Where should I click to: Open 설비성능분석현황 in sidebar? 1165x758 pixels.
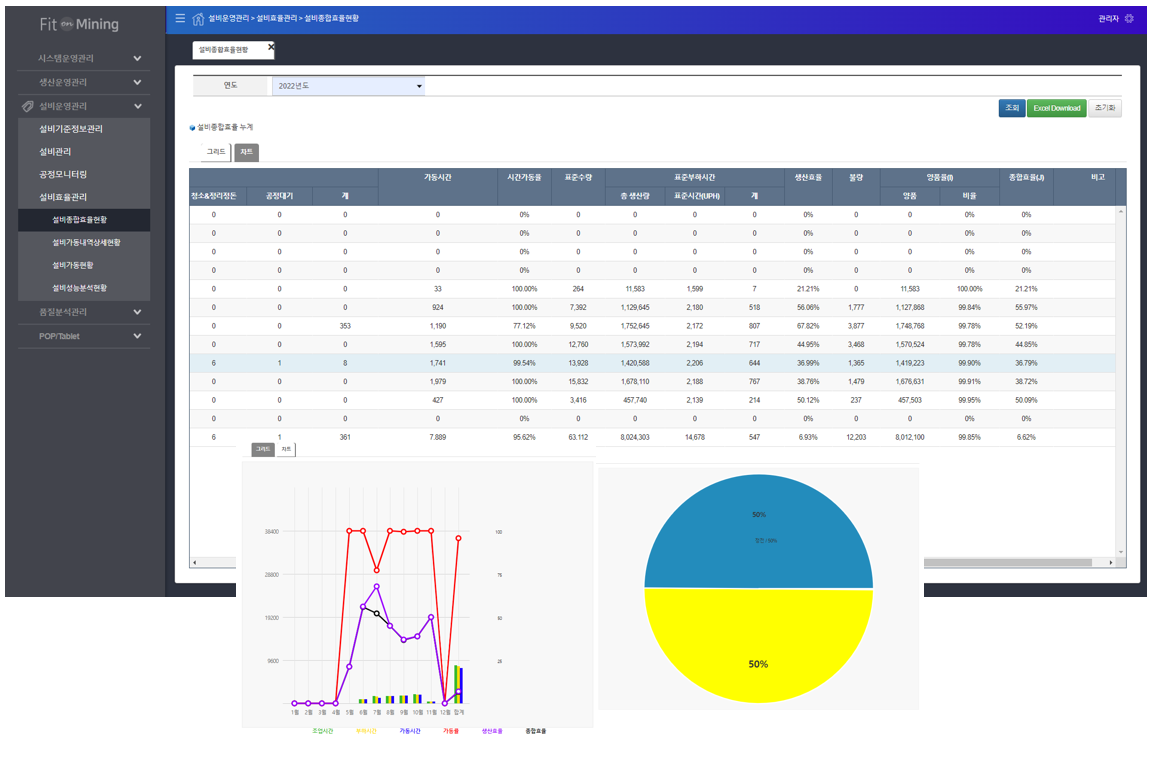pos(86,288)
